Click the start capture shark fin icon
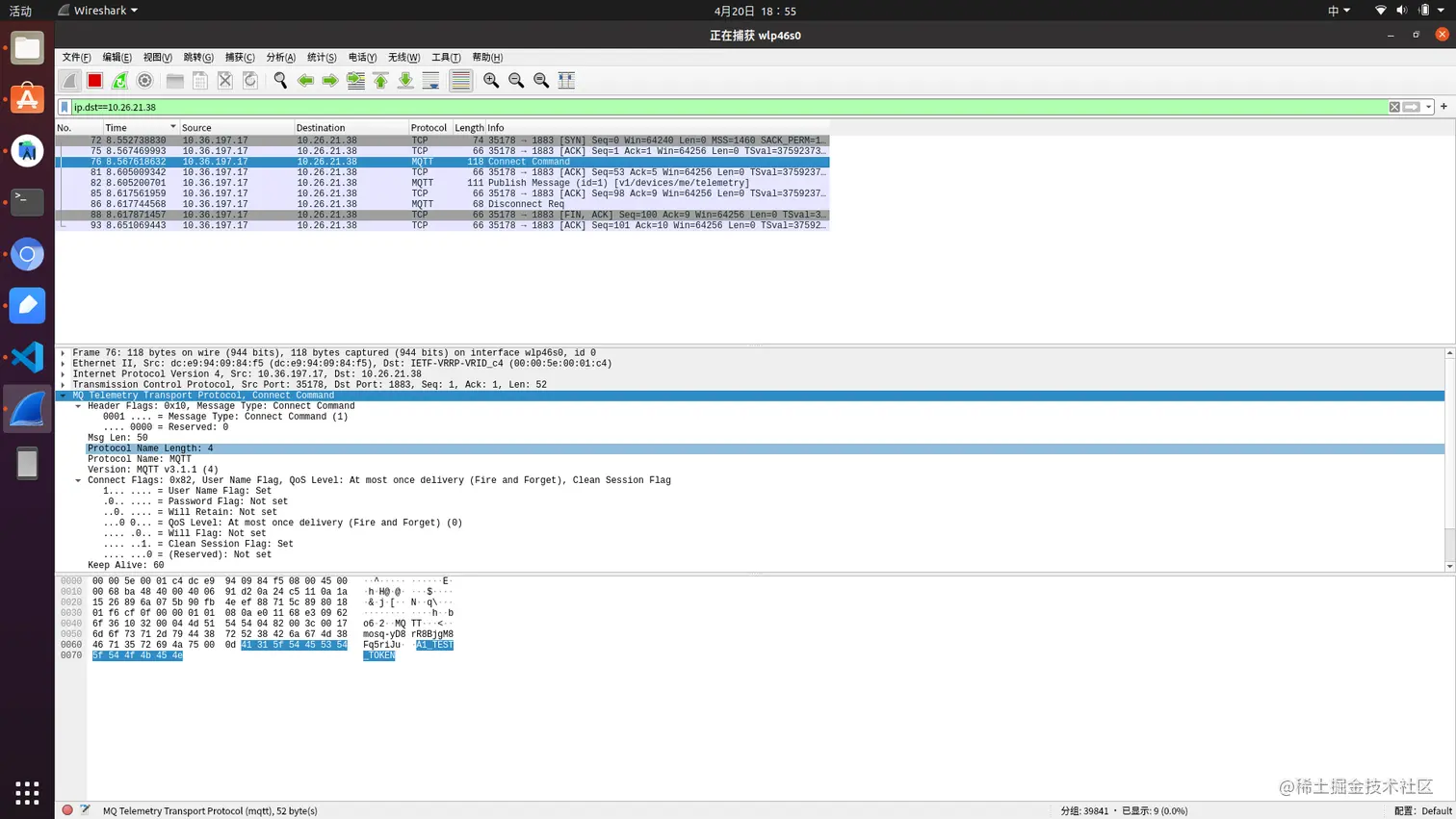This screenshot has height=819, width=1456. [x=69, y=81]
